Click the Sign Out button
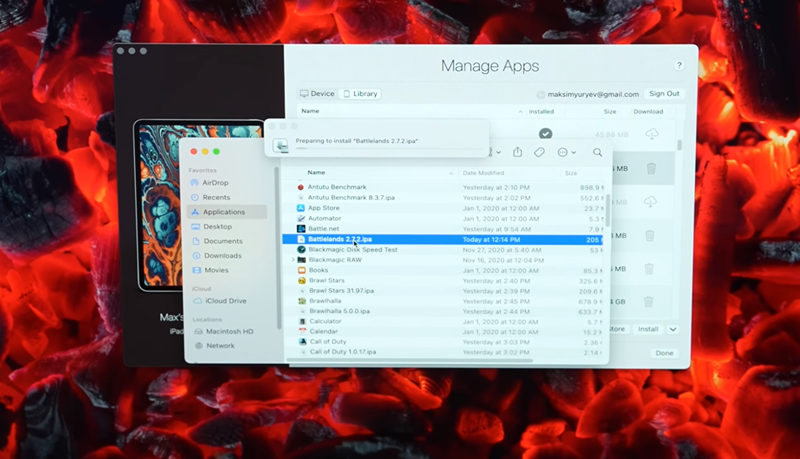This screenshot has height=459, width=800. click(x=664, y=94)
